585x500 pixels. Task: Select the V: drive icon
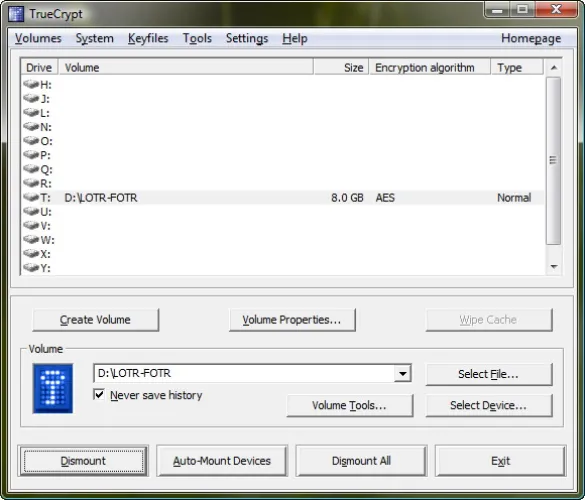pyautogui.click(x=31, y=225)
